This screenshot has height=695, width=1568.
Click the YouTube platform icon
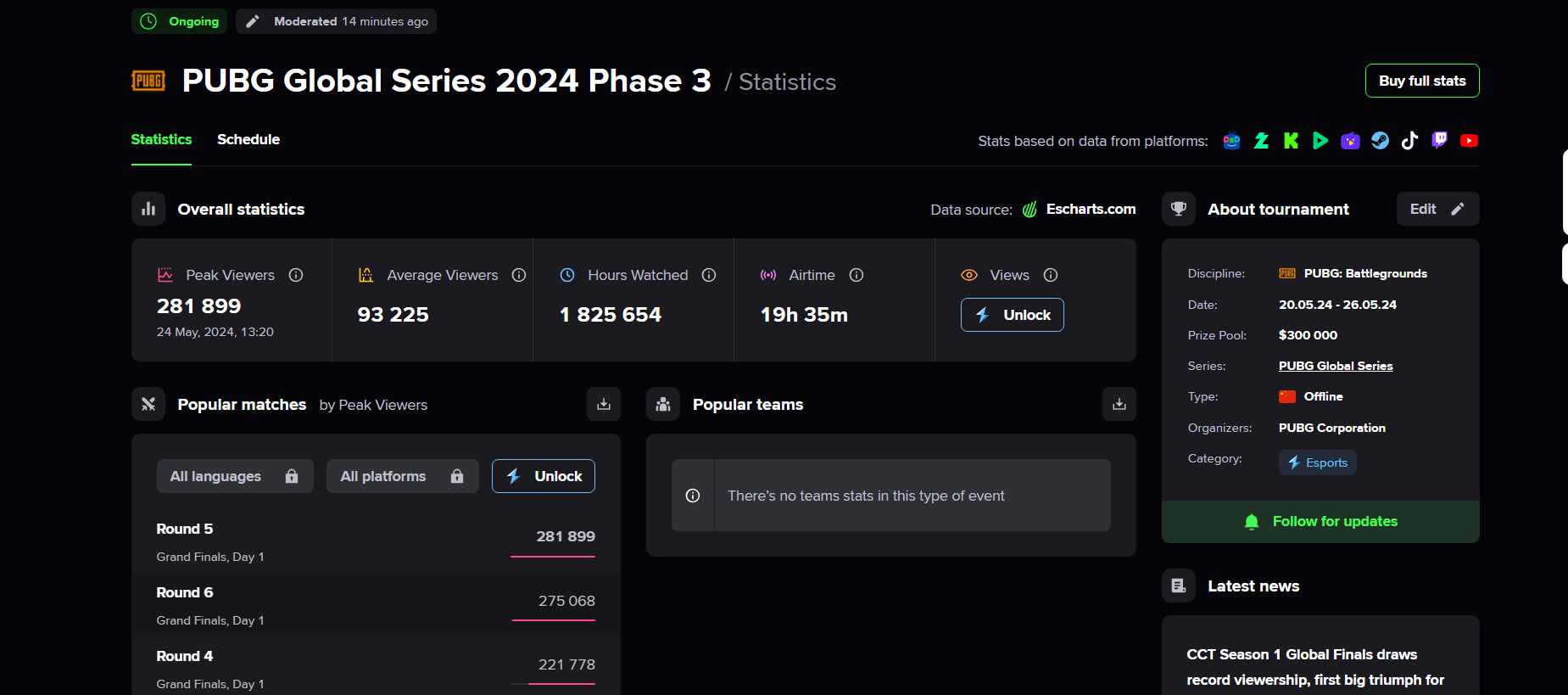point(1469,141)
